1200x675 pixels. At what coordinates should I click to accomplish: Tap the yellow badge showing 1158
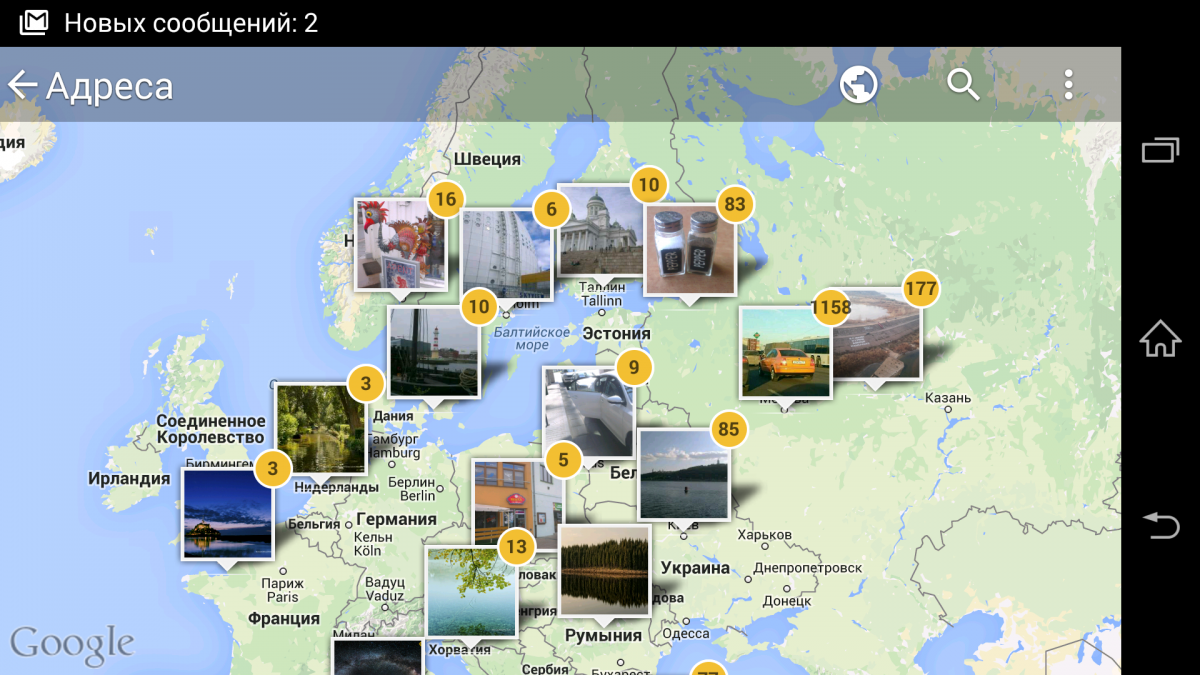click(x=831, y=307)
